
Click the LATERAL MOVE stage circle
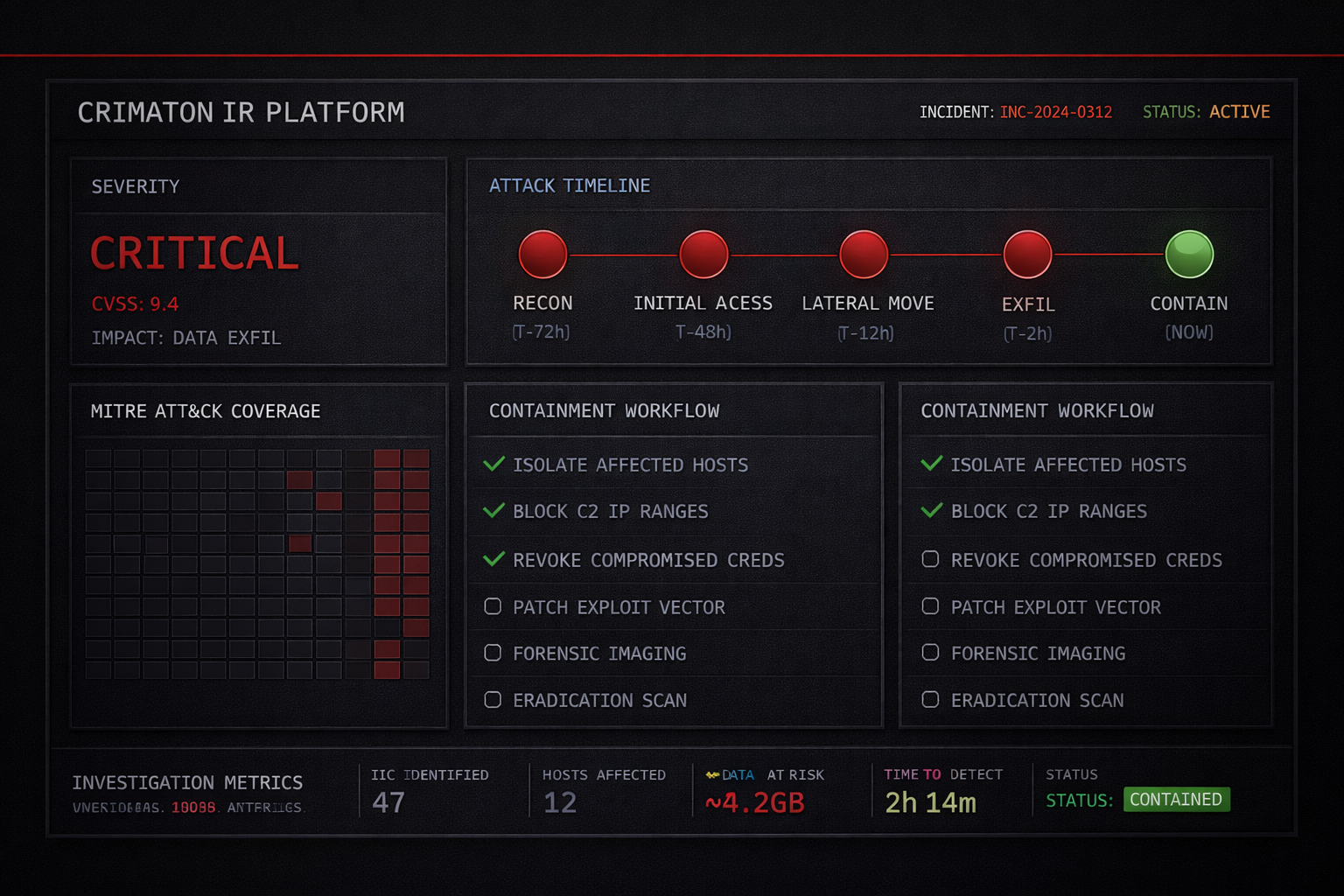tap(864, 254)
